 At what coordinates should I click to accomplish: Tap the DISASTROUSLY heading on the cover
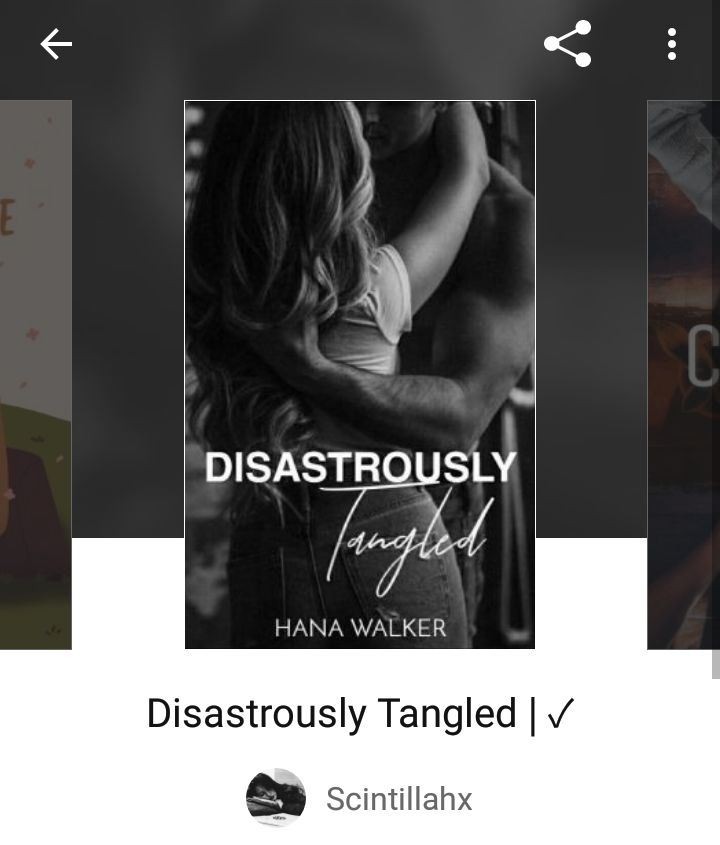pyautogui.click(x=361, y=467)
